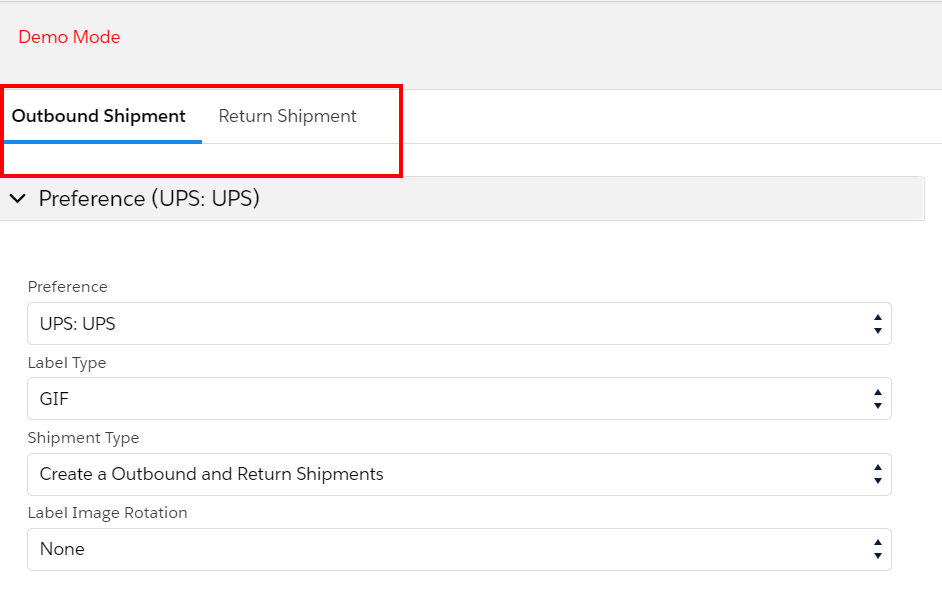Image resolution: width=942 pixels, height=597 pixels.
Task: Switch to the Return Shipment tab
Action: (x=287, y=116)
